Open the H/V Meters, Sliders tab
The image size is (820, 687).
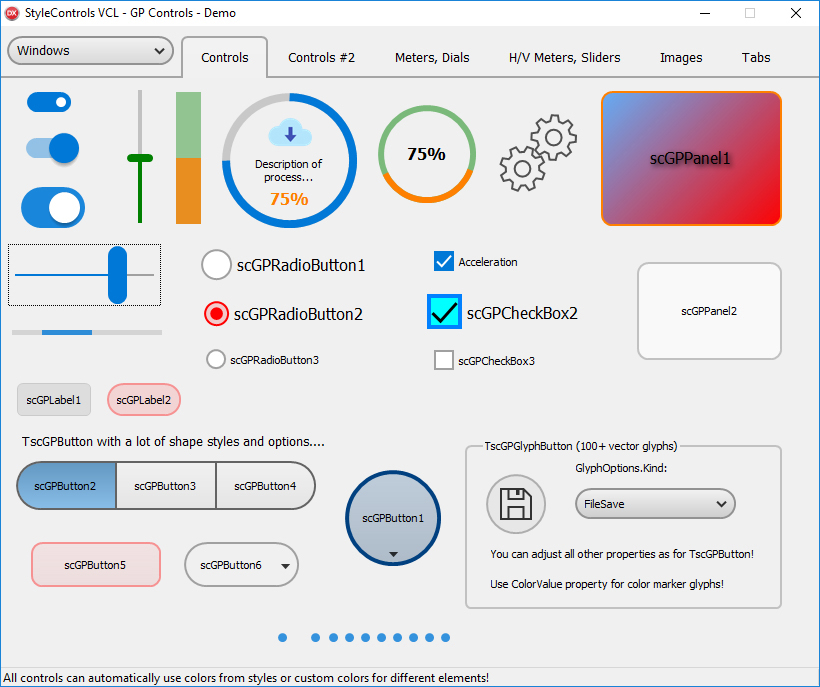(565, 58)
